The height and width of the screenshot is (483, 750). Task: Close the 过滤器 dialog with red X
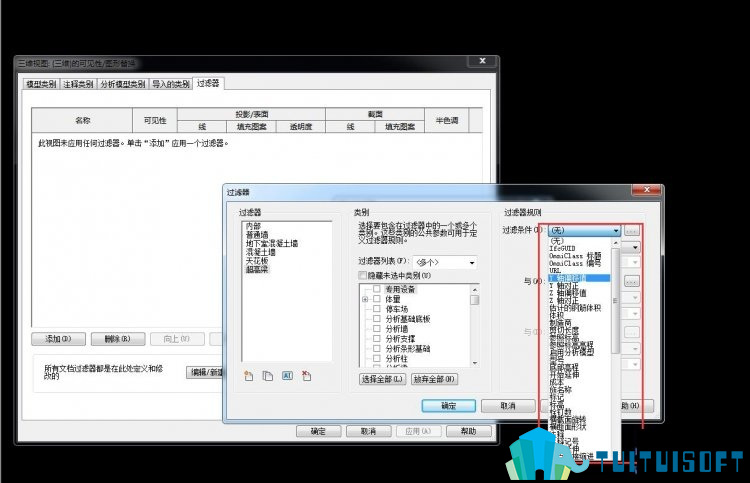click(646, 190)
